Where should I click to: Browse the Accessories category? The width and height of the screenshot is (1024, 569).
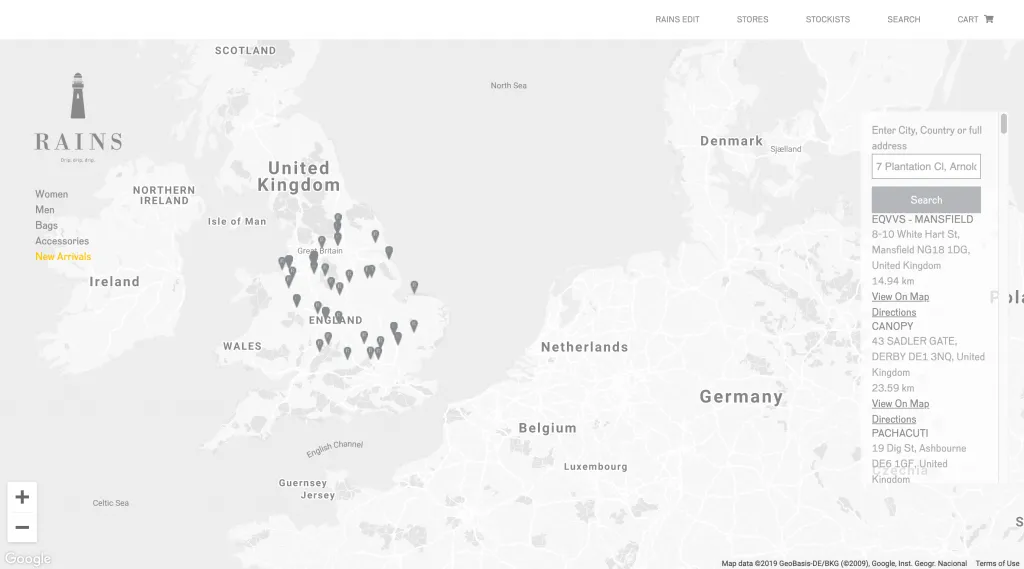click(62, 241)
